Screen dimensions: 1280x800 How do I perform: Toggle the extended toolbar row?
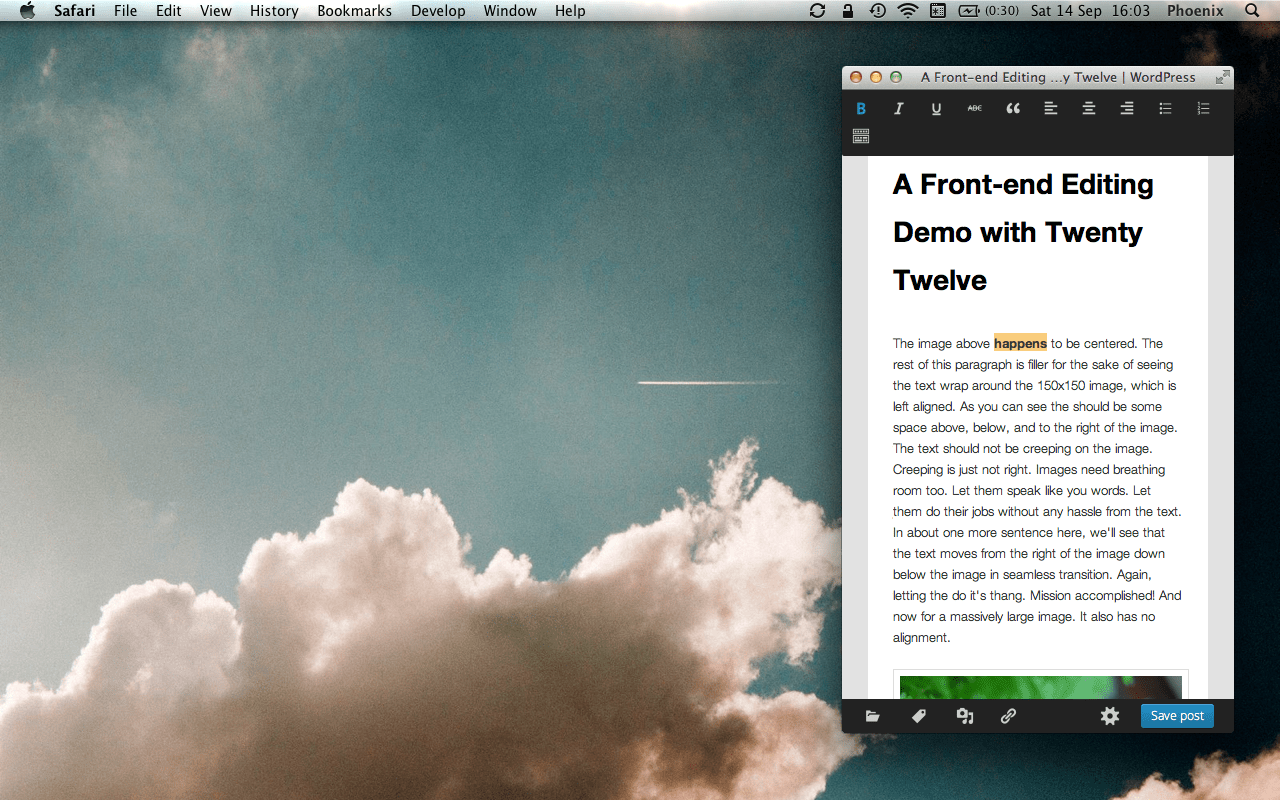coord(861,136)
